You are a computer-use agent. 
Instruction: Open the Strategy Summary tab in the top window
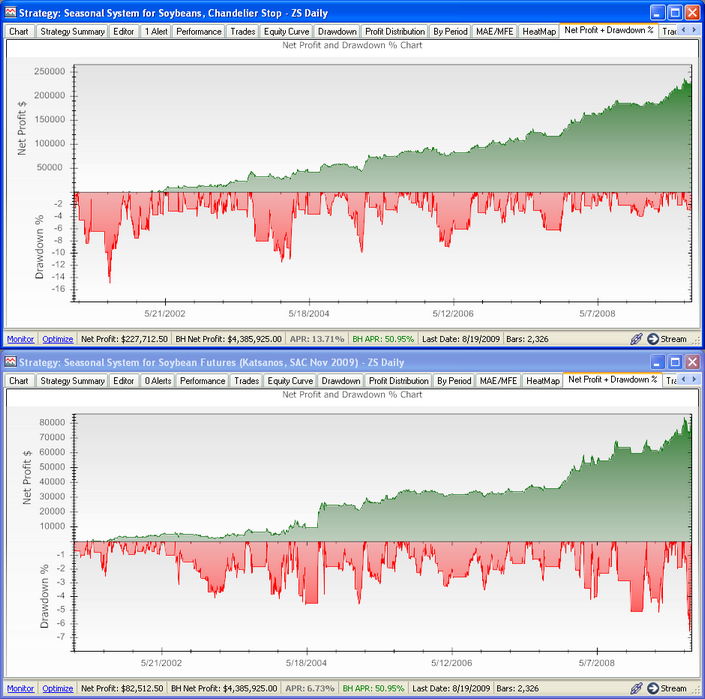(72, 31)
